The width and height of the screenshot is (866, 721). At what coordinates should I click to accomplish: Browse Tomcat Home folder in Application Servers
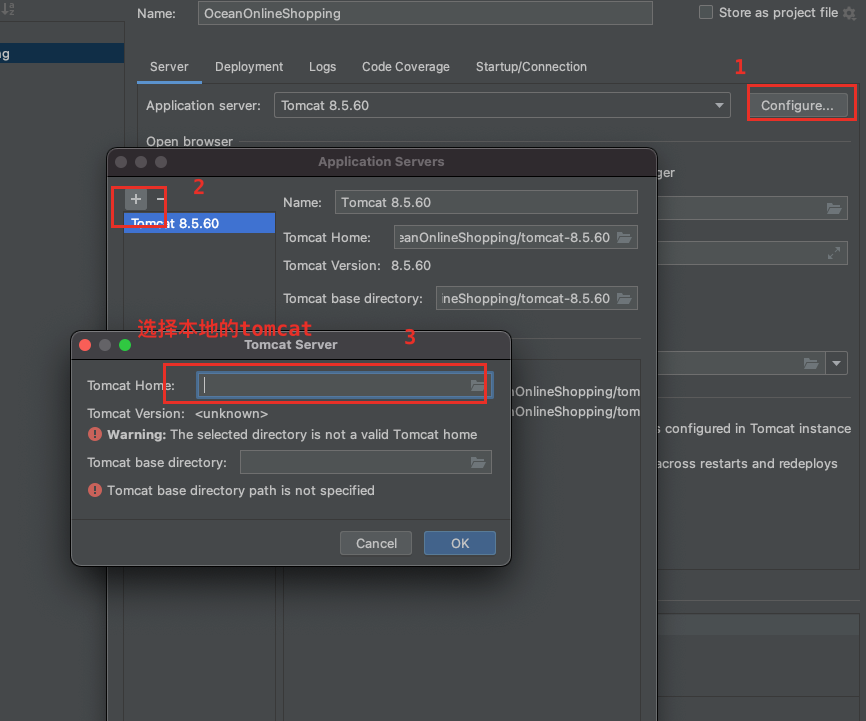coord(624,238)
